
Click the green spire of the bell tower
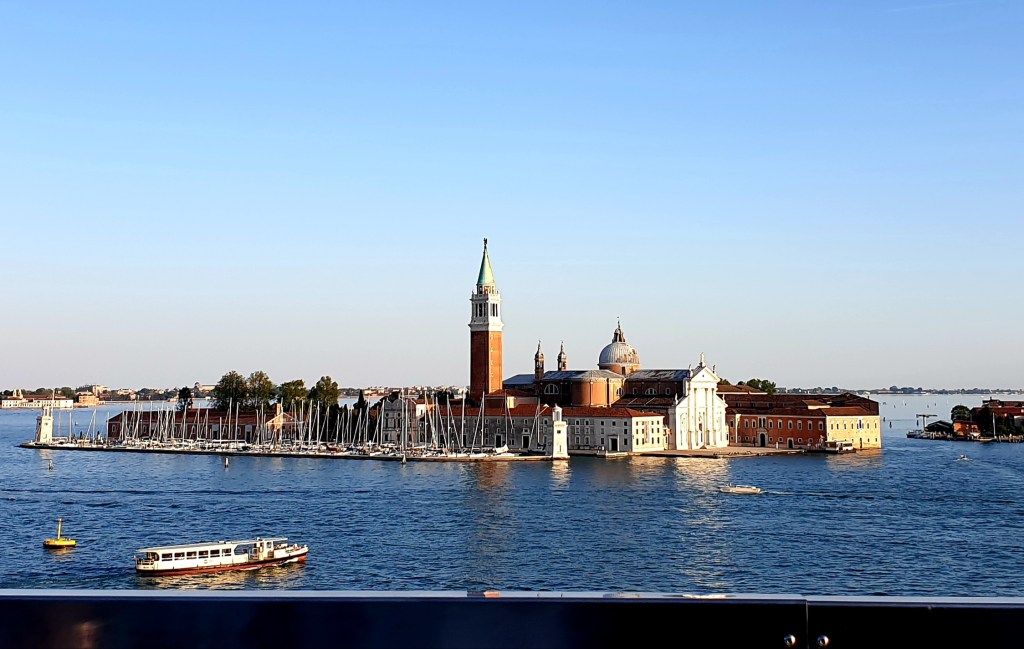pos(486,266)
